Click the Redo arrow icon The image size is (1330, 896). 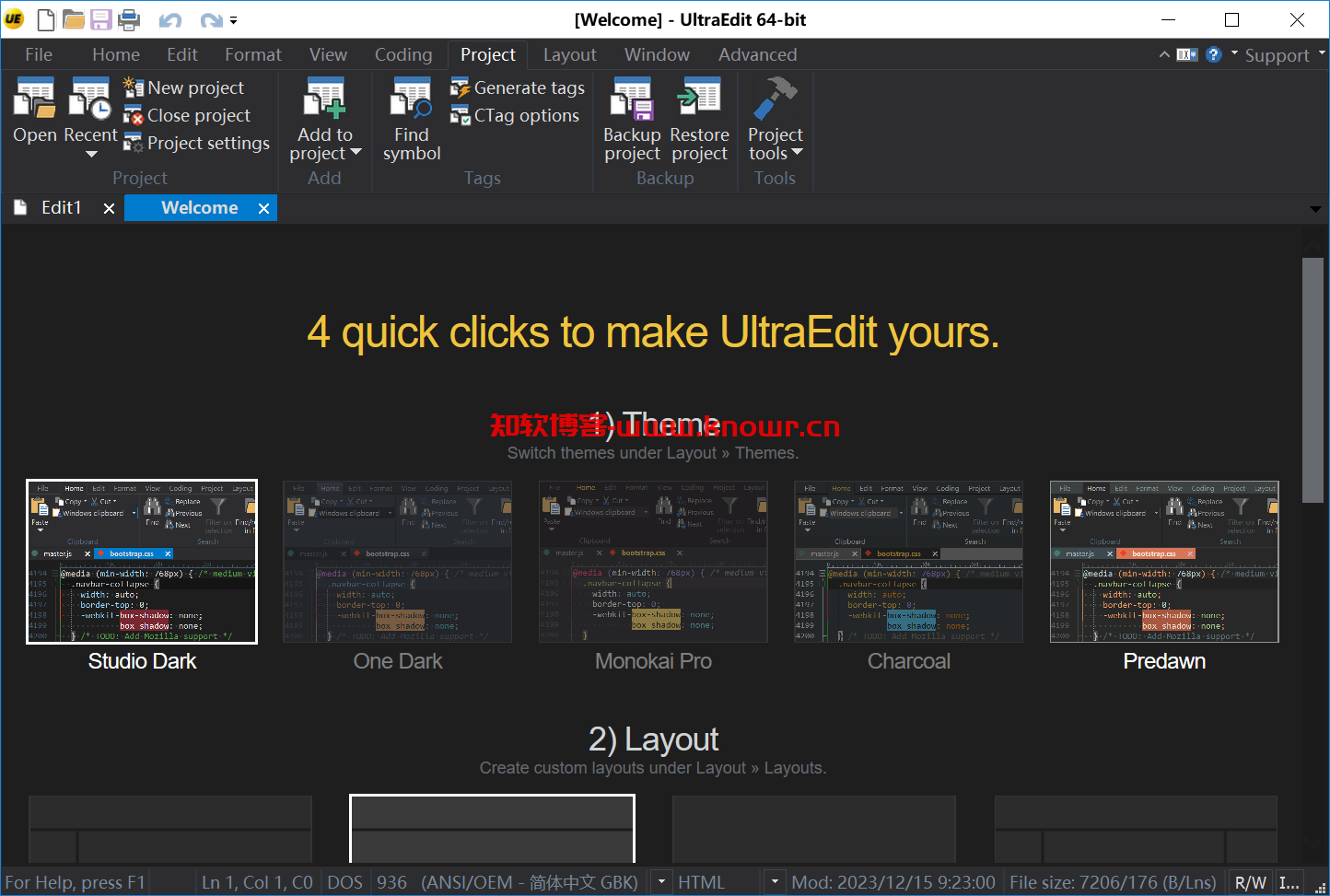click(212, 20)
